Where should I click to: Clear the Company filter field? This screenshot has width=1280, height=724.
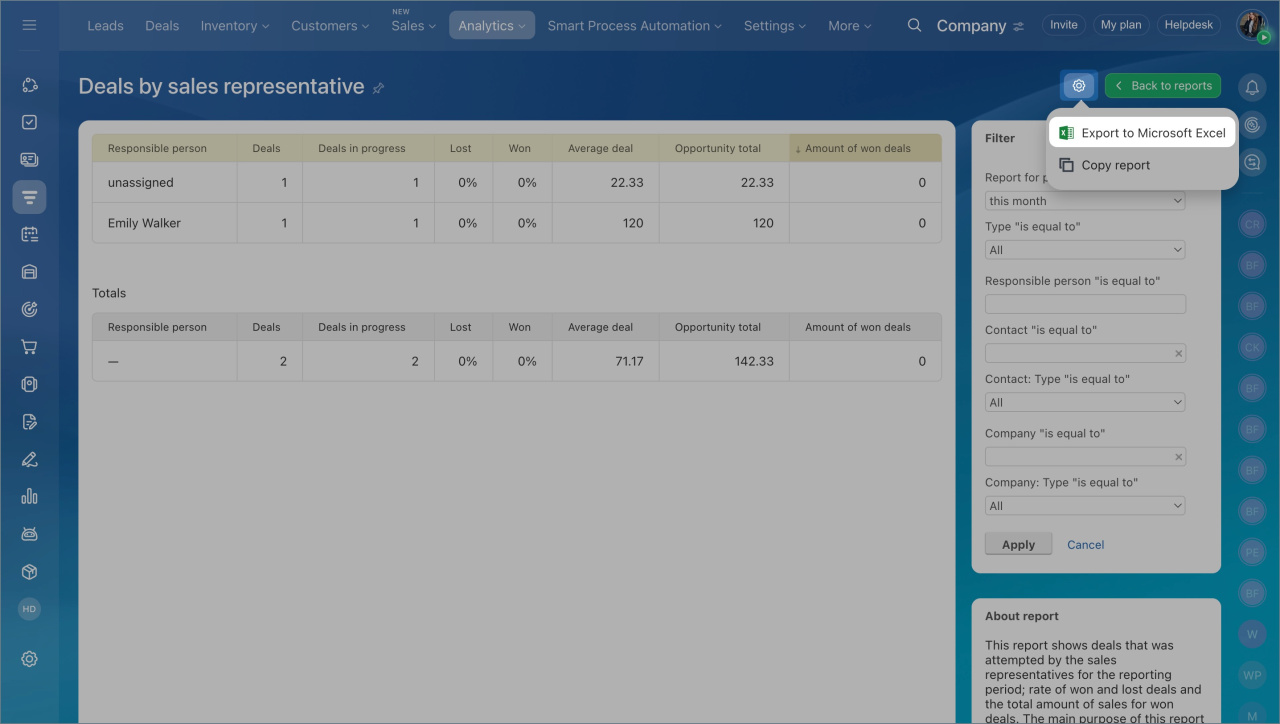coord(1178,457)
